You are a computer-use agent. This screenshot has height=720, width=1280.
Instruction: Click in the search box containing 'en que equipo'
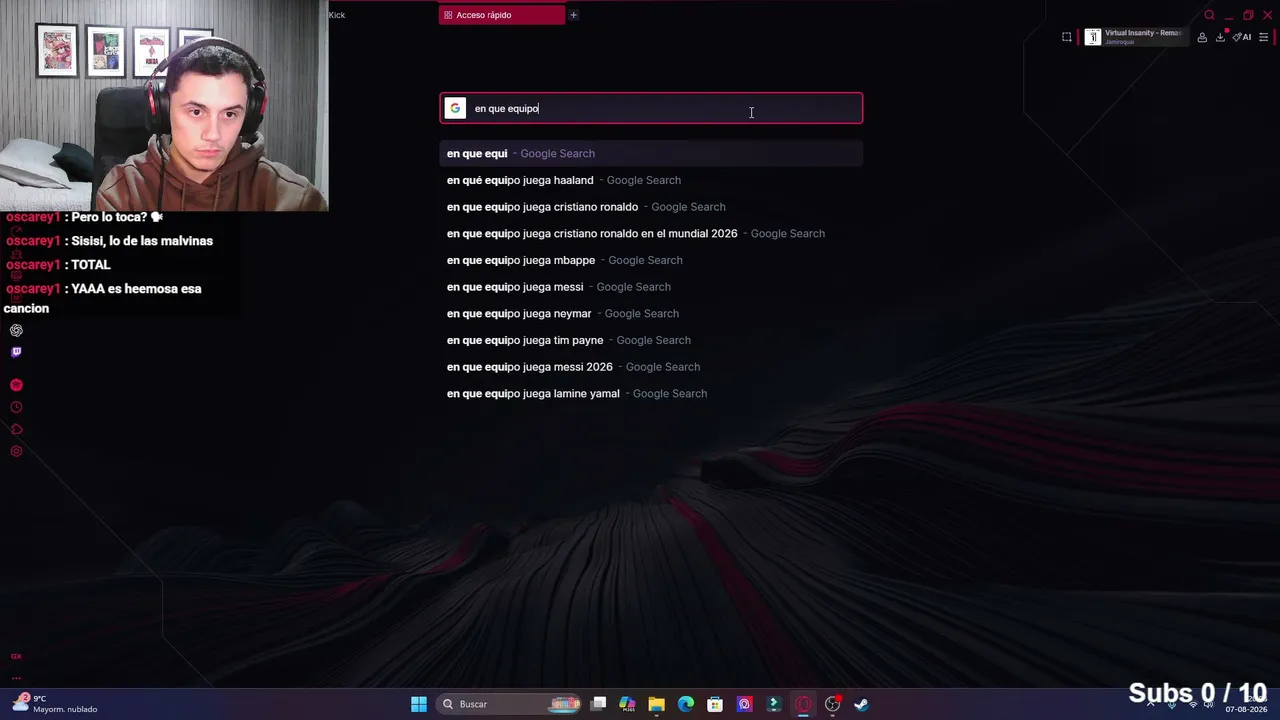(x=651, y=108)
